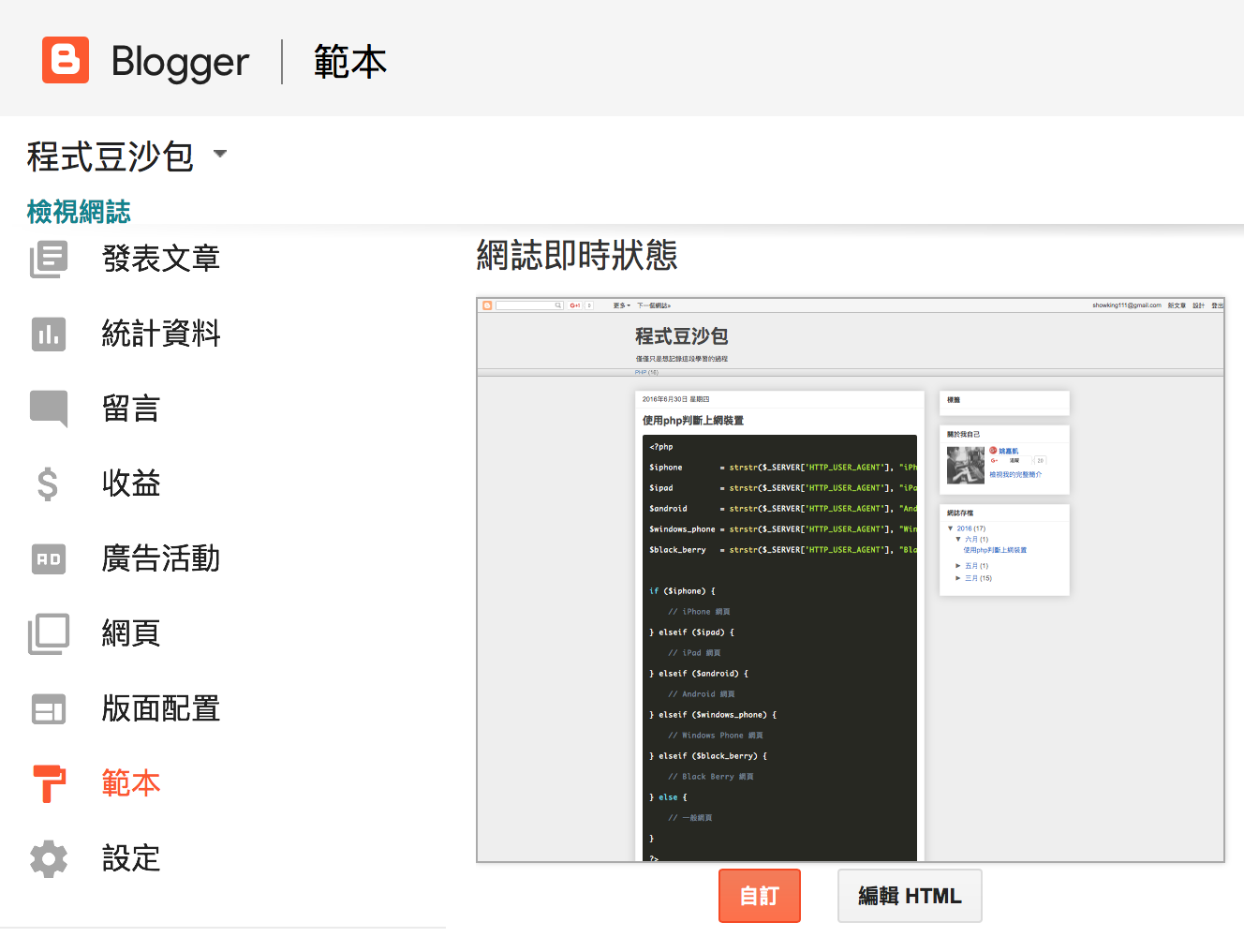Click the live blog preview thumbnail

tap(851, 580)
